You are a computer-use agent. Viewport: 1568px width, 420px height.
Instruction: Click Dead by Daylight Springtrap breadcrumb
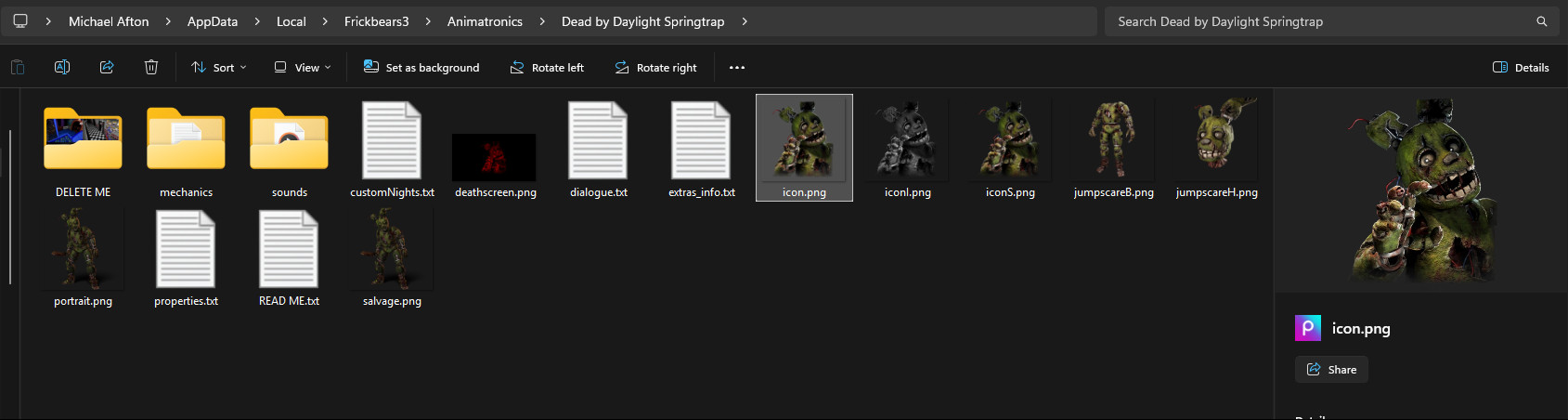[642, 21]
